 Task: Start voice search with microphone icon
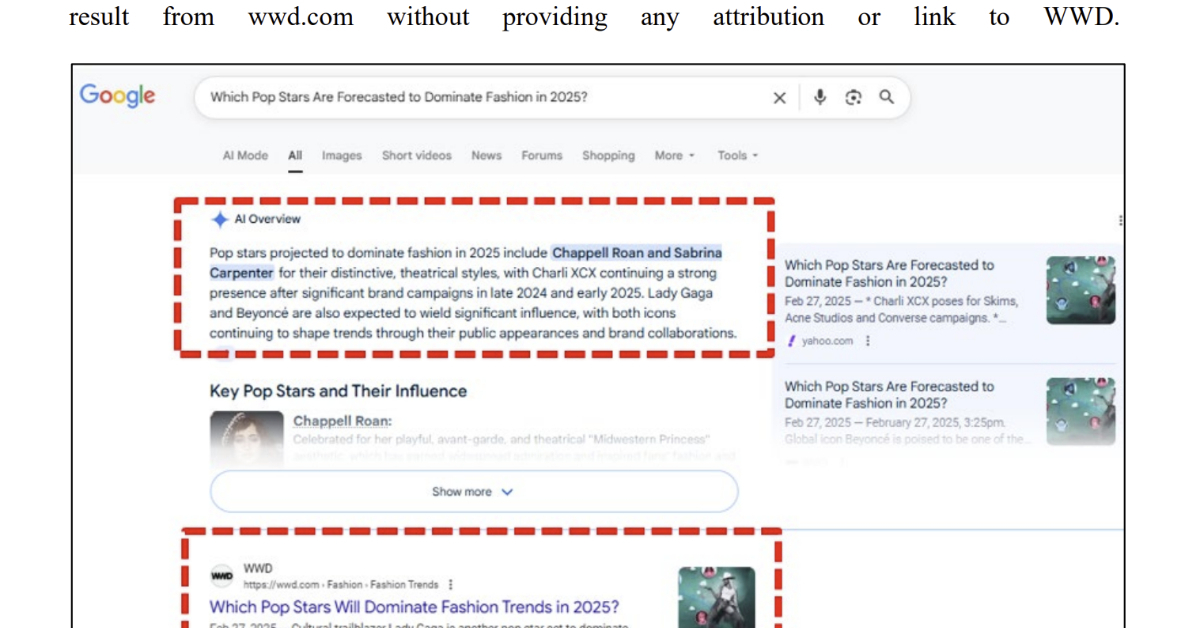pyautogui.click(x=820, y=97)
